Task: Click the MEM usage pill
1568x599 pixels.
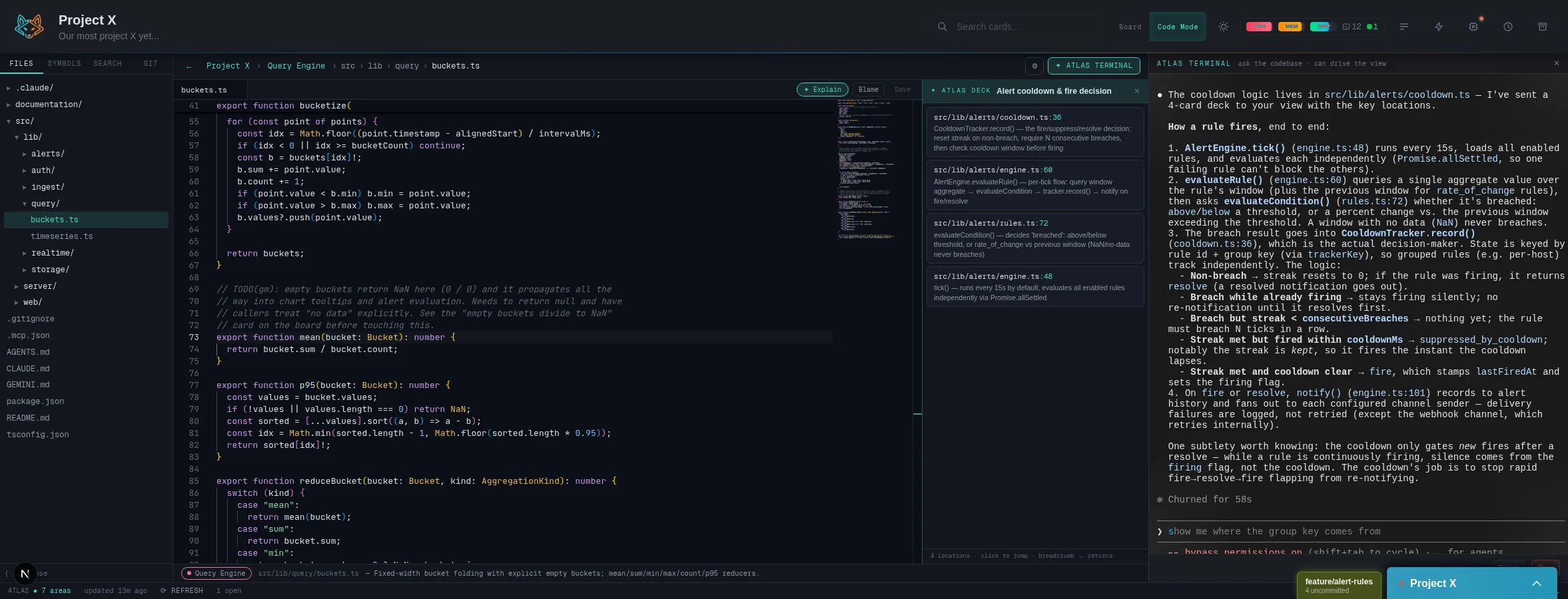Action: point(1290,27)
